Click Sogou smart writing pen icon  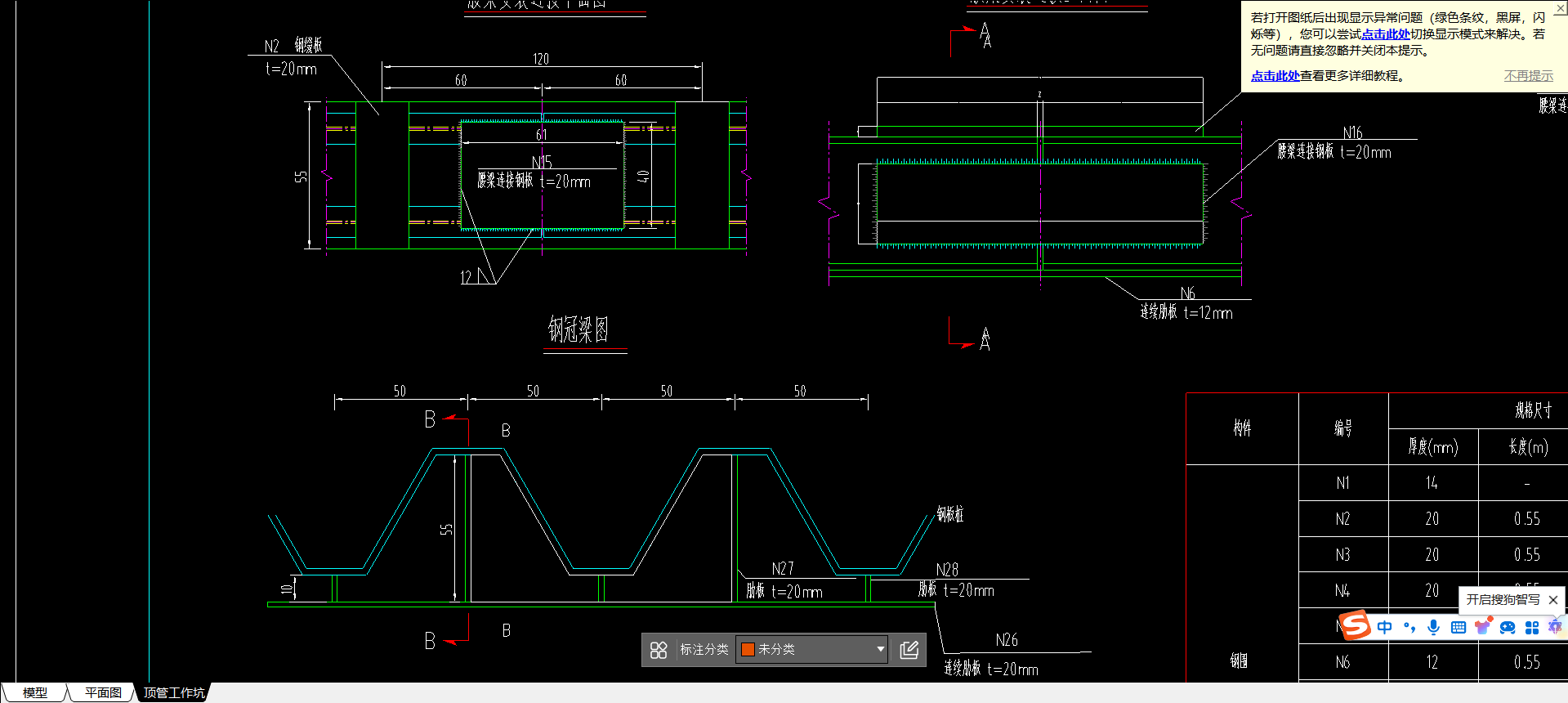tap(1555, 627)
